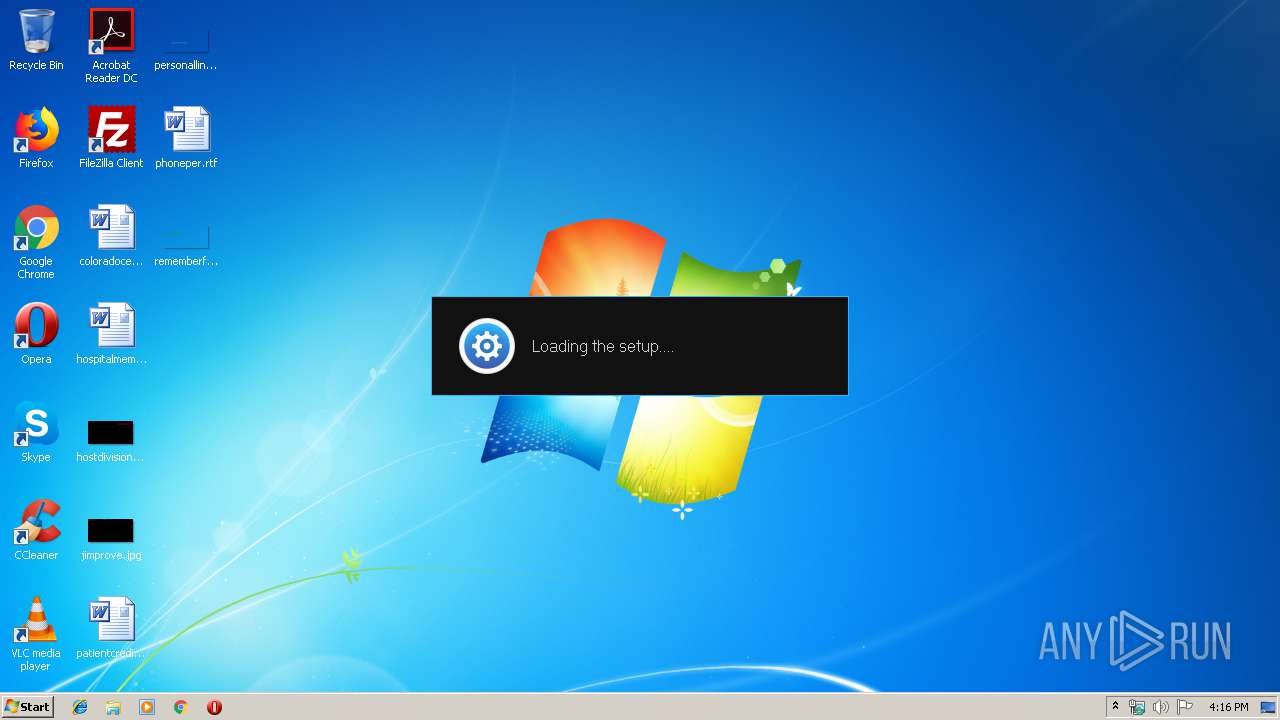1280x720 pixels.
Task: Select the phoneper.rtf document
Action: [x=186, y=138]
